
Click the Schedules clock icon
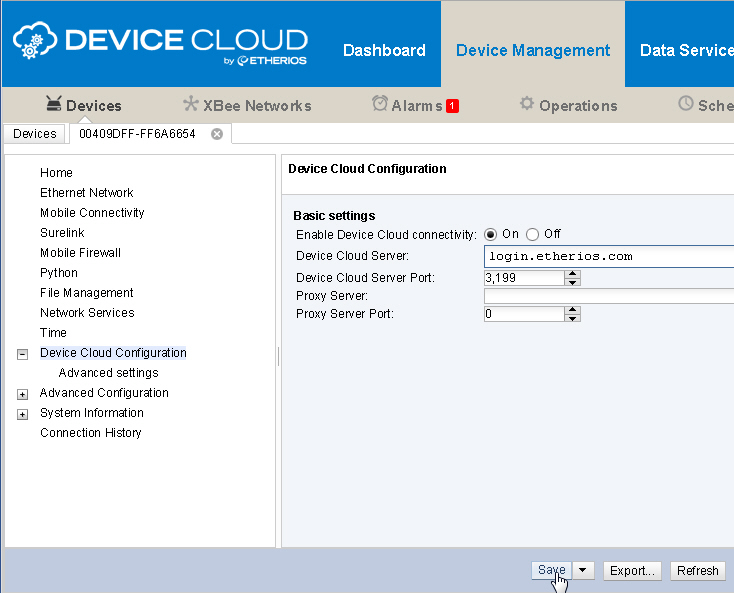click(686, 104)
